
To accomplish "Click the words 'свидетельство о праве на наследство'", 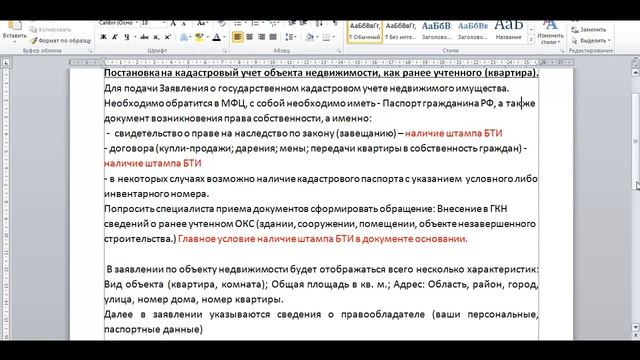I will click(200, 133).
